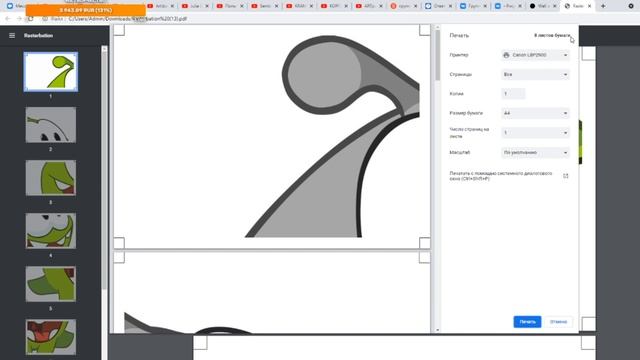
Task: Open the Размер бумаги A4 dropdown
Action: pos(535,113)
